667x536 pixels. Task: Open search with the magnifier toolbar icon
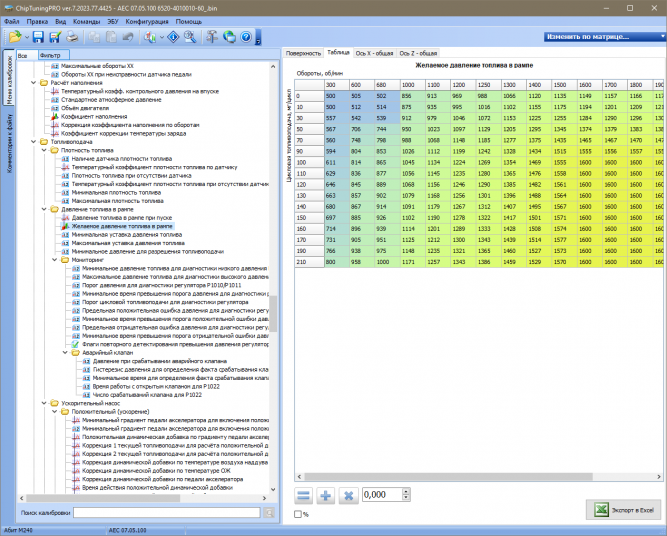(x=190, y=37)
